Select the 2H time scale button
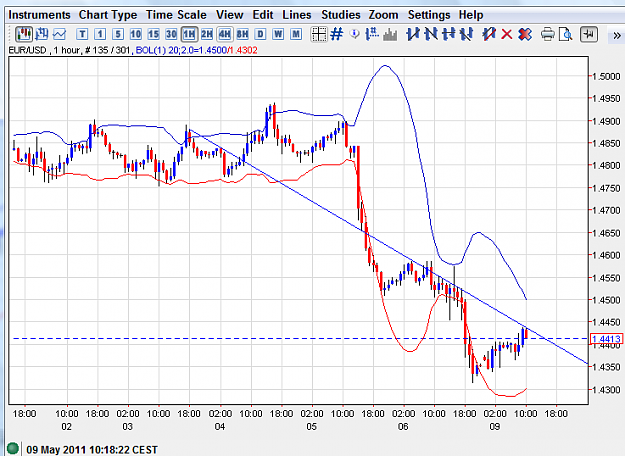The height and width of the screenshot is (456, 625). tap(206, 34)
